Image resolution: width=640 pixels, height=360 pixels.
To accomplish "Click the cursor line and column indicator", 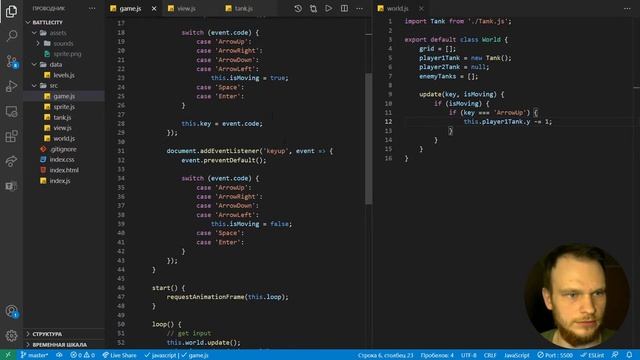I will pos(386,355).
